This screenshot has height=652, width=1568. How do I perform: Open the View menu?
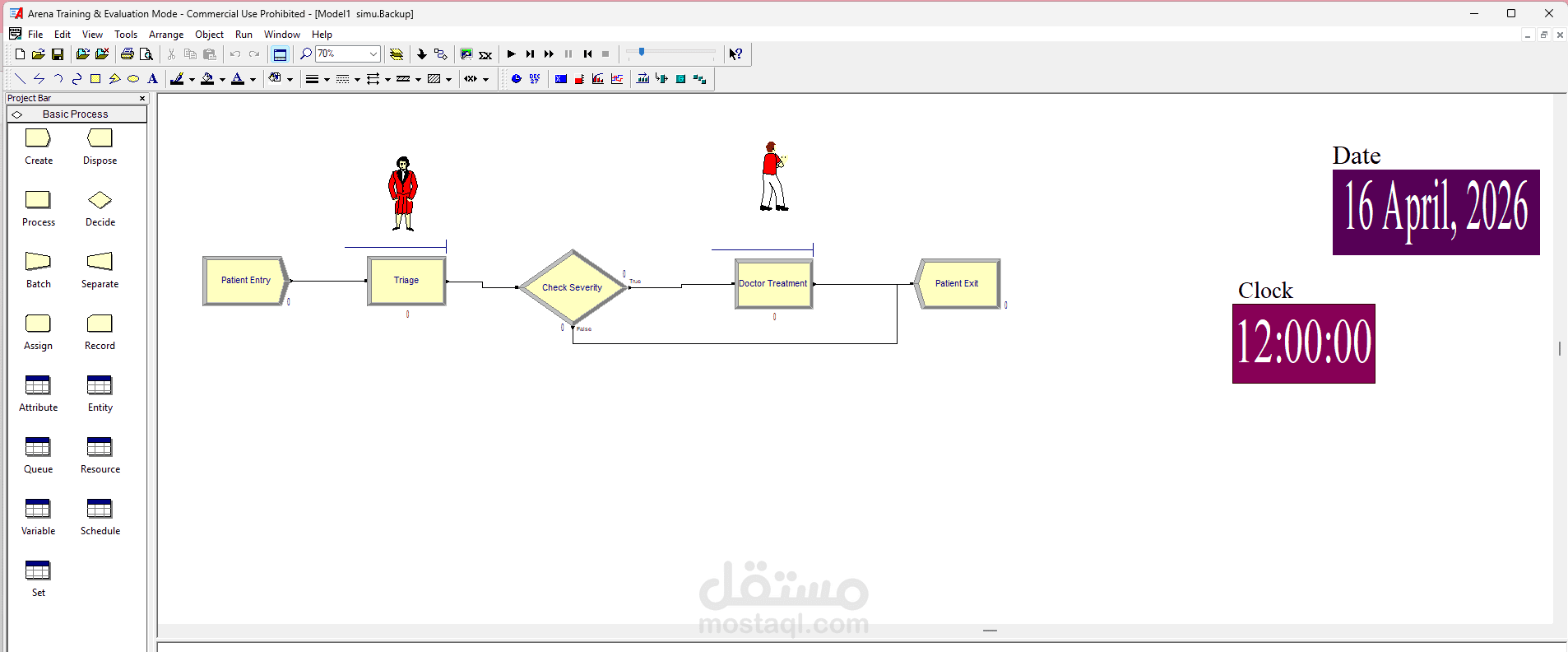pyautogui.click(x=92, y=35)
